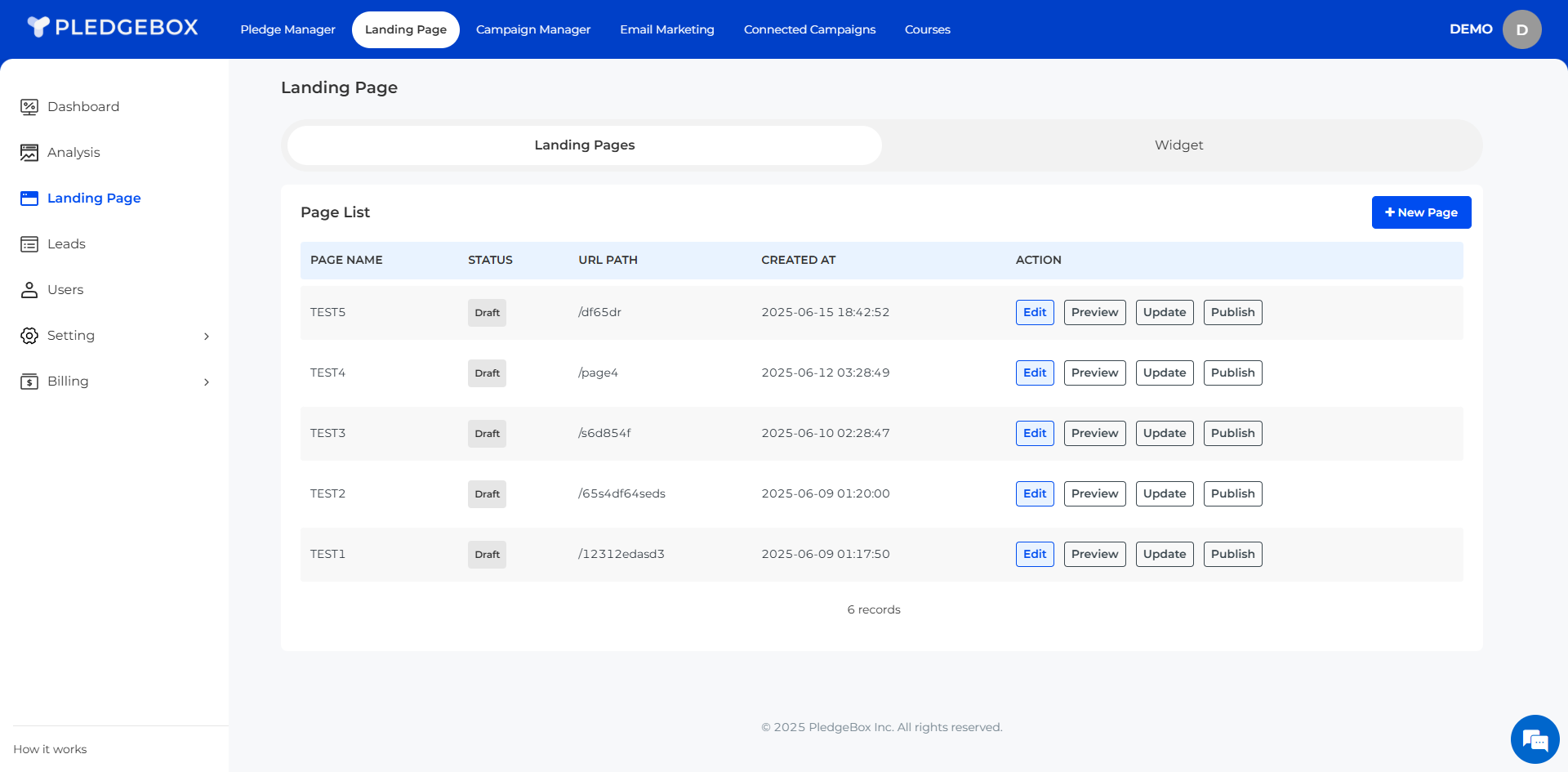Image resolution: width=1568 pixels, height=772 pixels.
Task: Select the Landing Page top nav pill
Action: pos(406,29)
